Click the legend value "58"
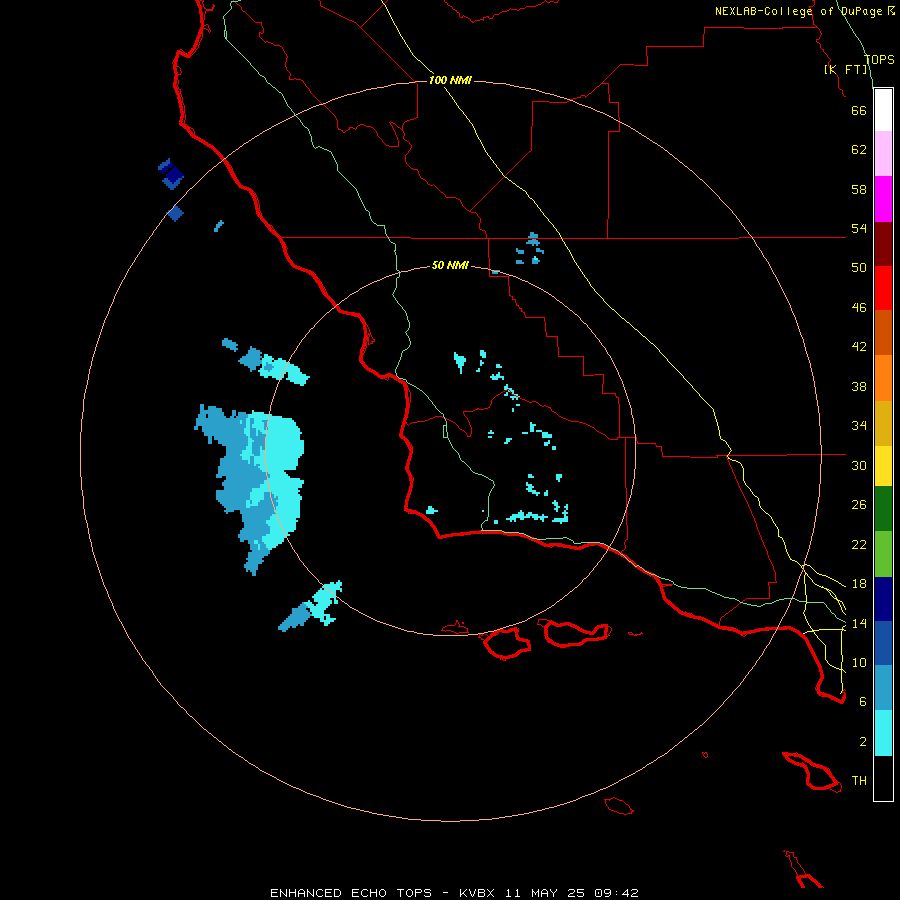 (859, 189)
